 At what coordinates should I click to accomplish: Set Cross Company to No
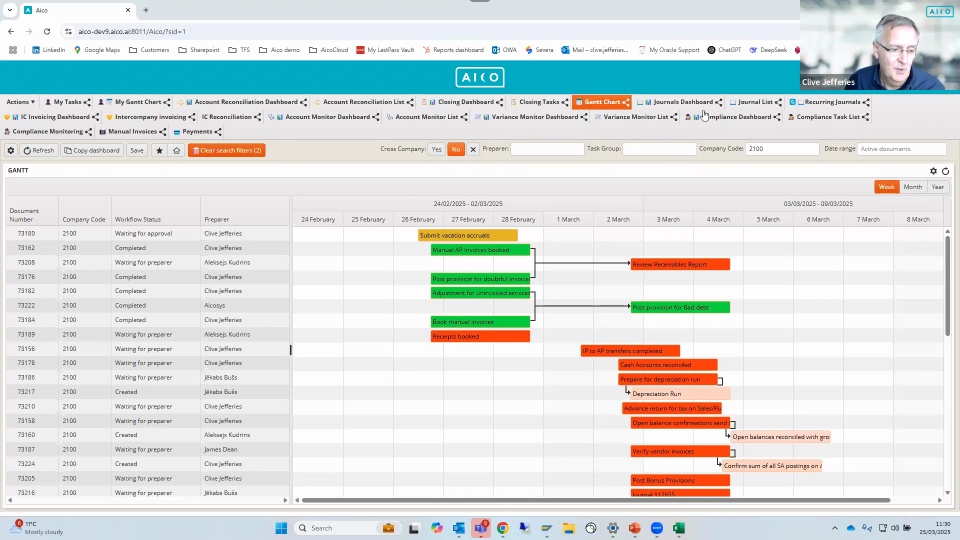coord(455,149)
